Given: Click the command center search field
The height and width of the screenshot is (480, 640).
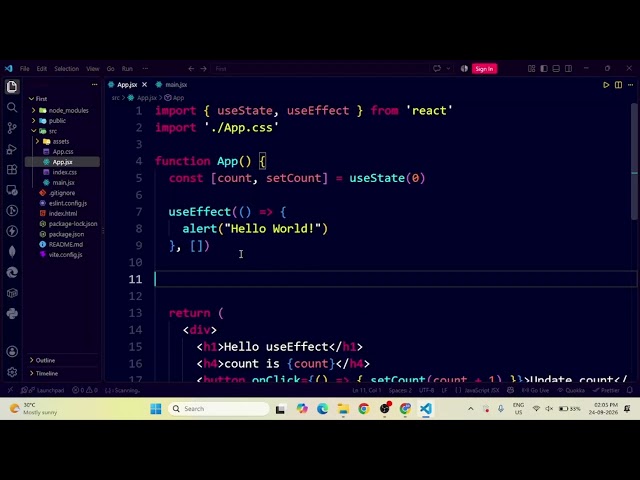Looking at the screenshot, I should coord(320,69).
